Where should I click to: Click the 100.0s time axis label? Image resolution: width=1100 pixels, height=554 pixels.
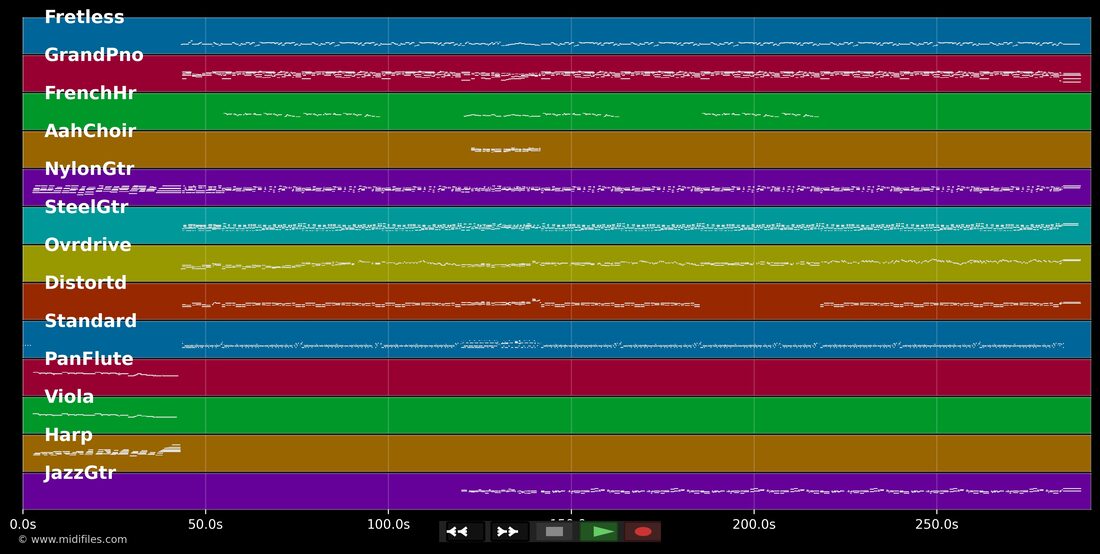[389, 524]
